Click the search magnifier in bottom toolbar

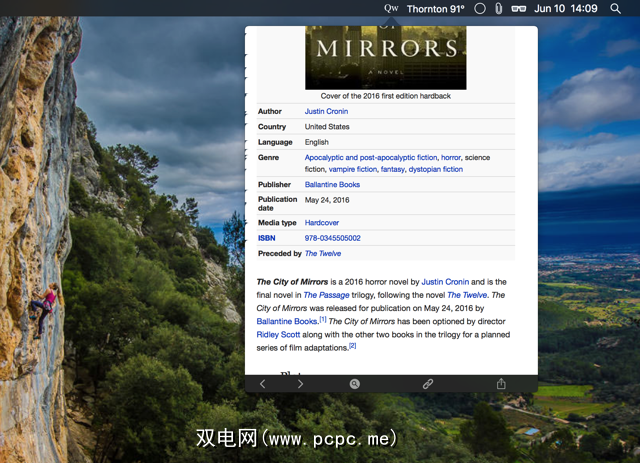(355, 384)
